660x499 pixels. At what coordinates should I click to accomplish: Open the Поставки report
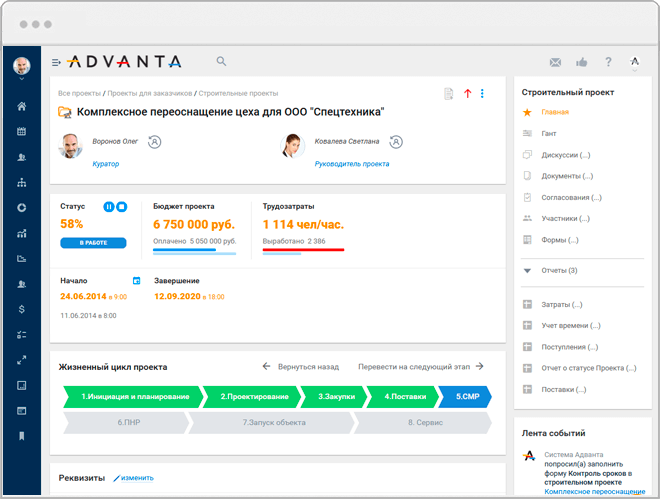click(x=563, y=389)
